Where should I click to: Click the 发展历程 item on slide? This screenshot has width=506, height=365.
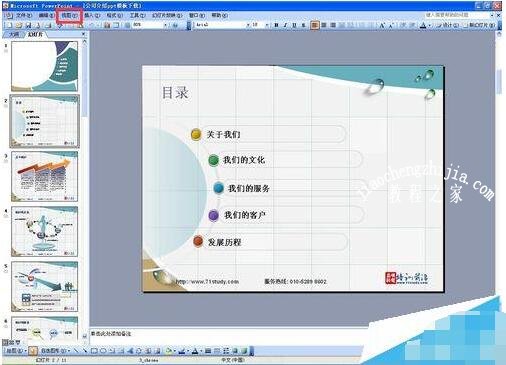pyautogui.click(x=224, y=242)
